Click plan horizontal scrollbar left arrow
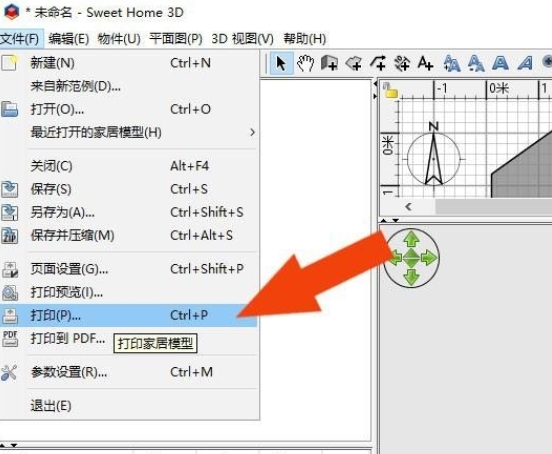 (408, 207)
